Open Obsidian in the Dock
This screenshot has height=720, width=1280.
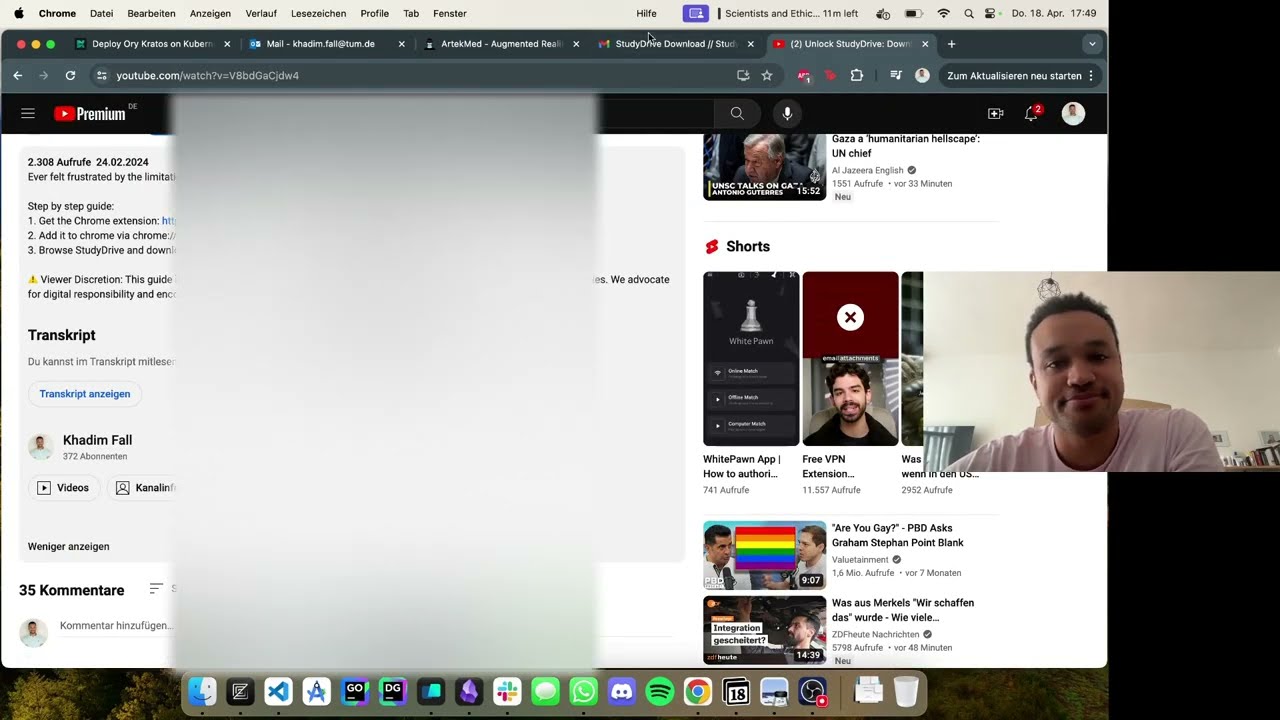tap(469, 691)
